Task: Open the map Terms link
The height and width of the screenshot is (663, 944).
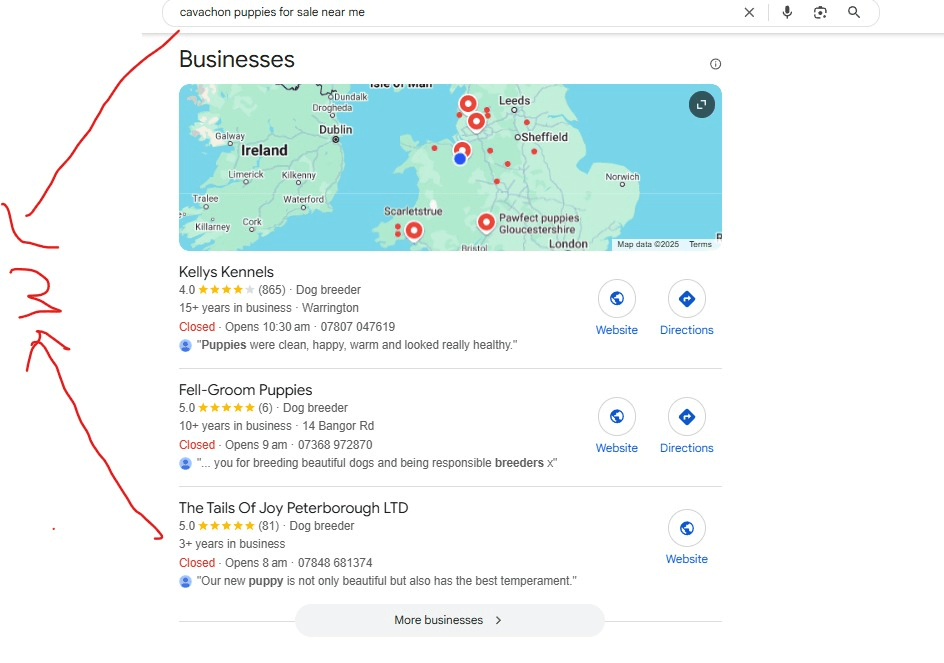Action: pos(700,244)
